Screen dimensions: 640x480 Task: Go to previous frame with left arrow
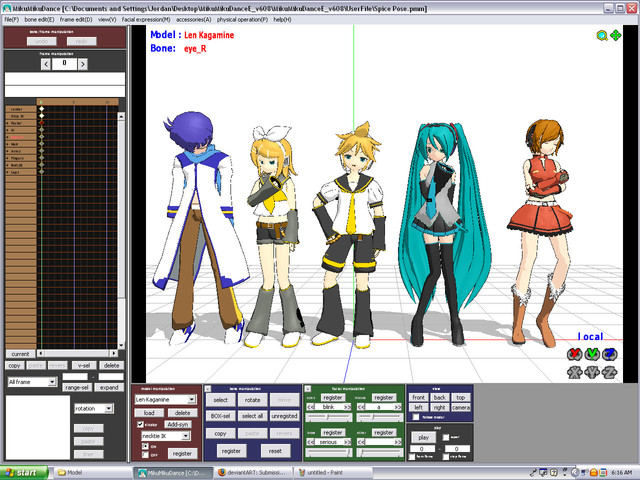coord(46,64)
